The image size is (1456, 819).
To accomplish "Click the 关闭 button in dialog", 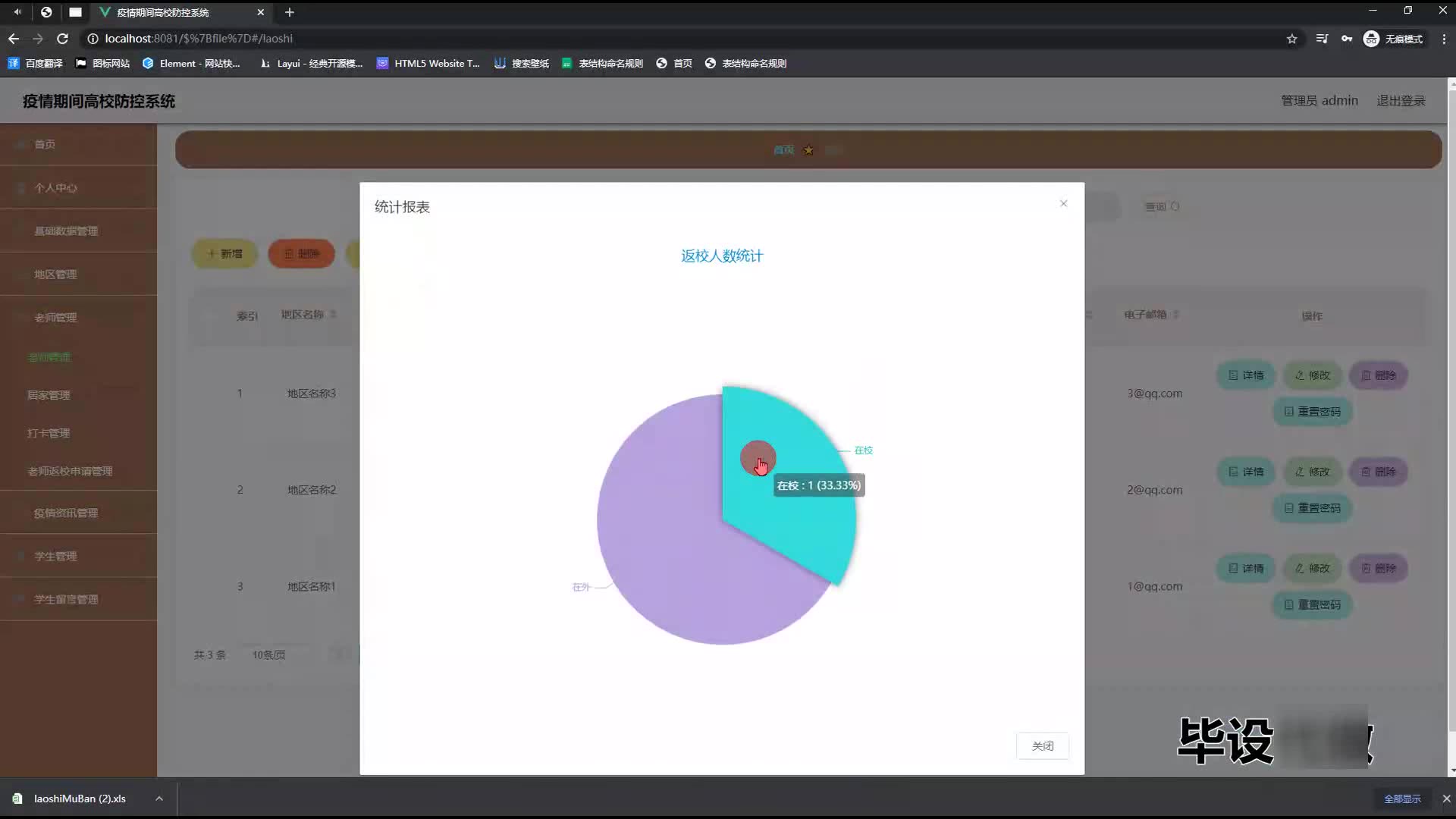I will [1042, 745].
